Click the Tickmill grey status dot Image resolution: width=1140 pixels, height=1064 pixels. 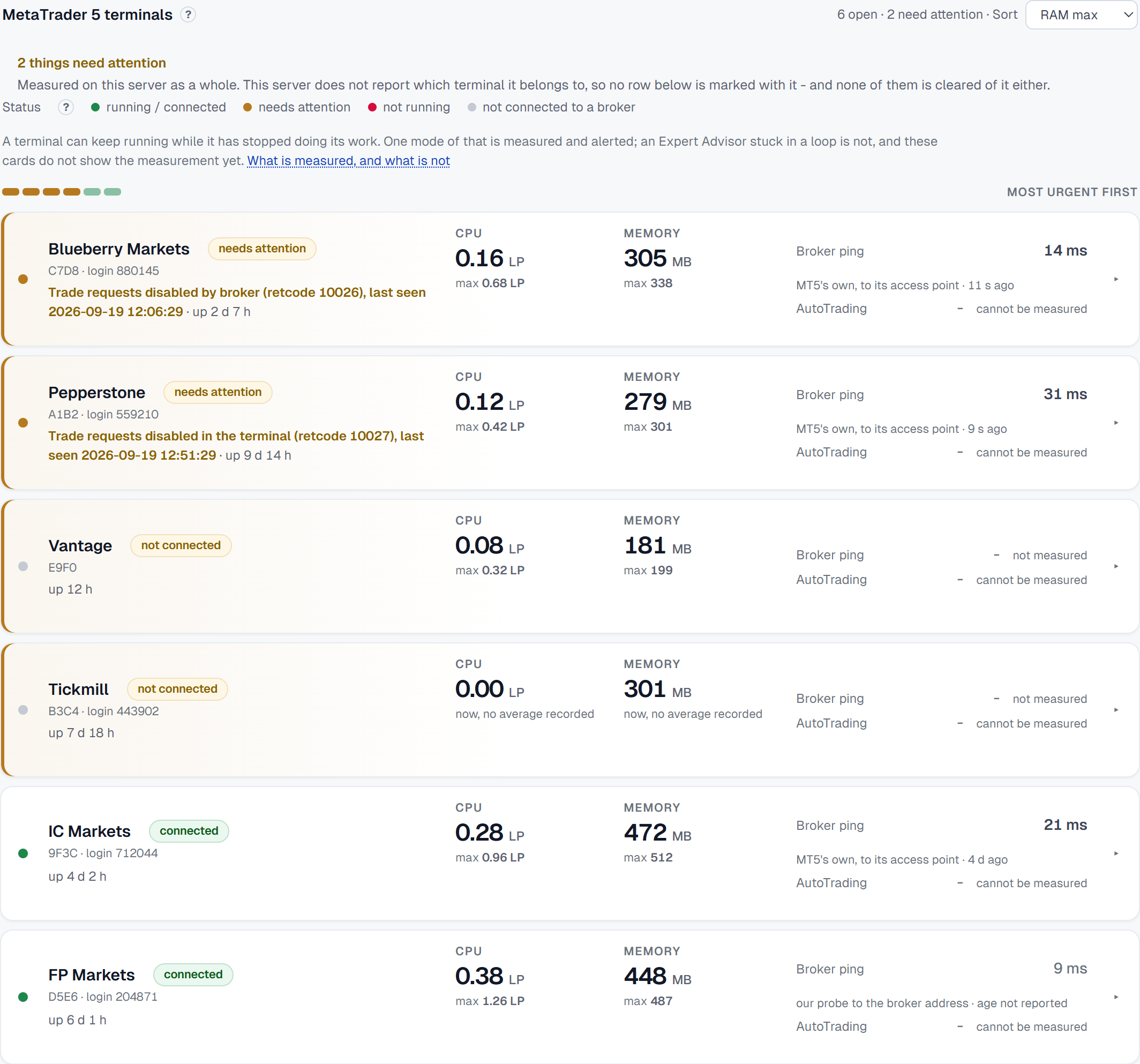(23, 710)
